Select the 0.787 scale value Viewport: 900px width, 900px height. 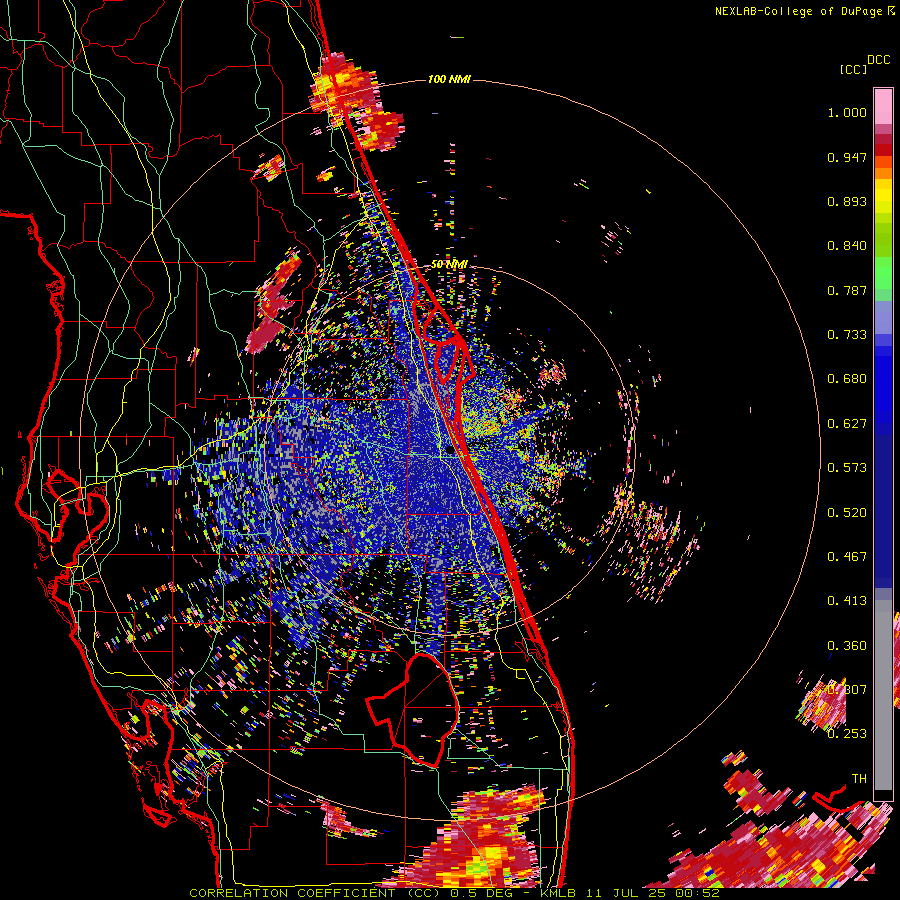pyautogui.click(x=847, y=290)
